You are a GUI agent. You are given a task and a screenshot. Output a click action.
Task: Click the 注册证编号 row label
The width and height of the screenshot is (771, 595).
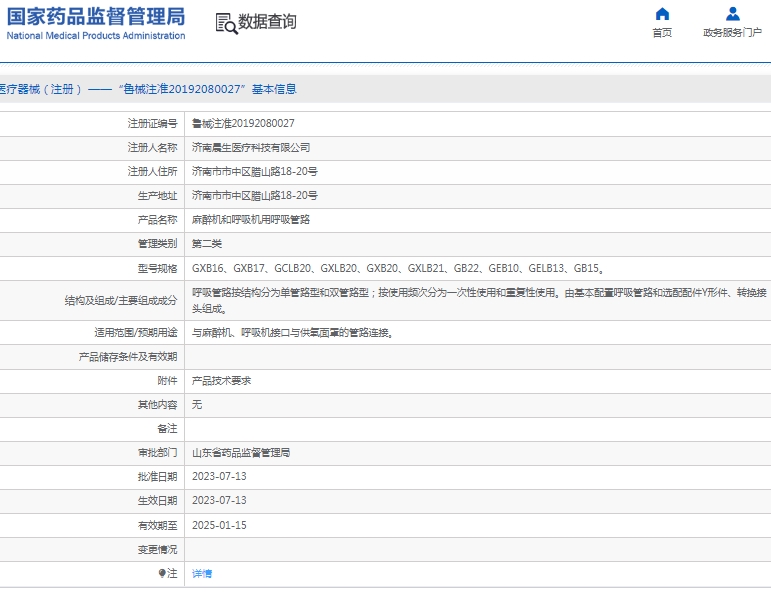click(x=152, y=123)
